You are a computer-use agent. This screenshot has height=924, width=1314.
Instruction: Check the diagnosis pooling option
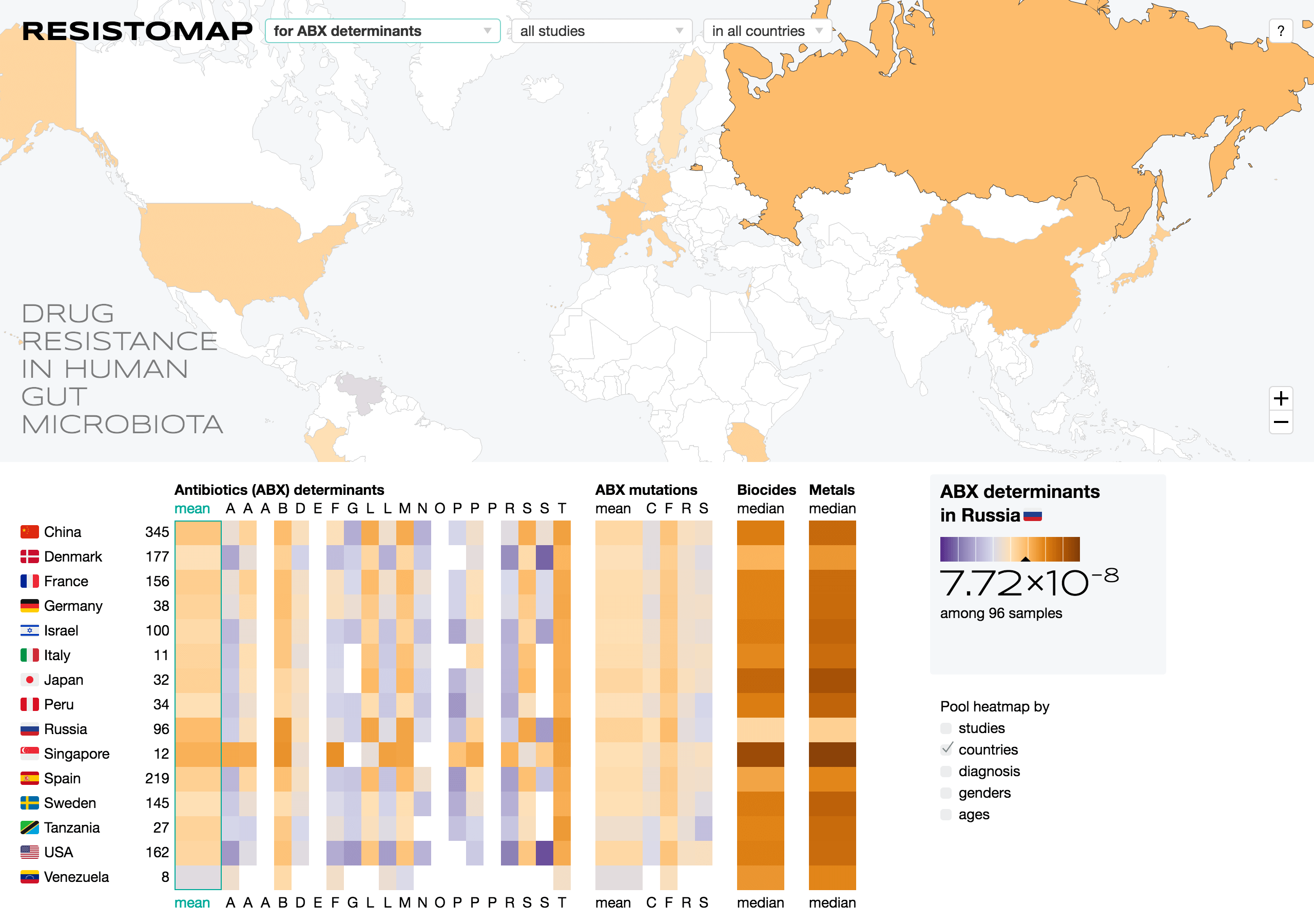(x=946, y=771)
